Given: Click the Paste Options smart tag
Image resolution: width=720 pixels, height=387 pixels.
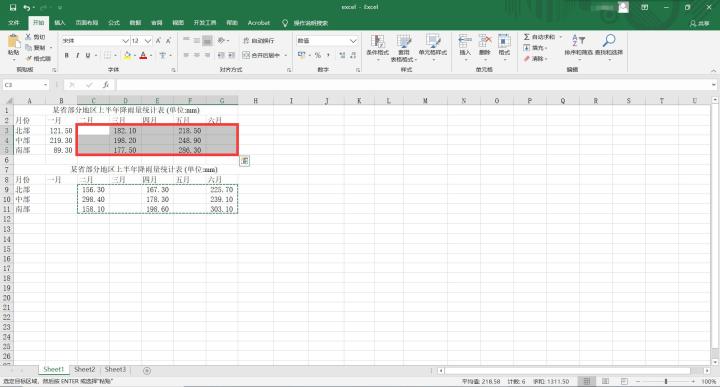Looking at the screenshot, I should (244, 161).
